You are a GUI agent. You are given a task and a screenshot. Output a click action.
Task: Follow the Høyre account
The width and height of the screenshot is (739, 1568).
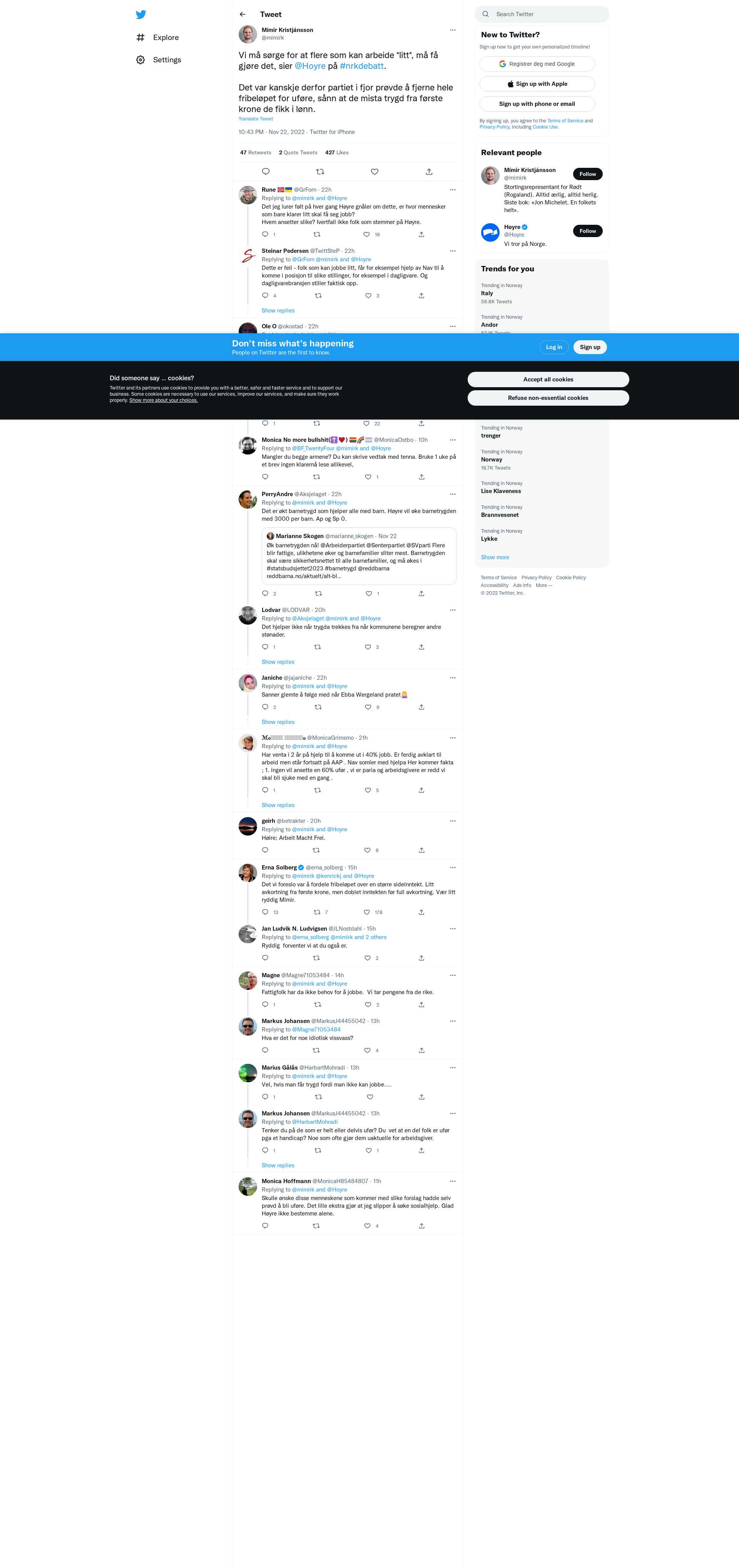click(587, 231)
